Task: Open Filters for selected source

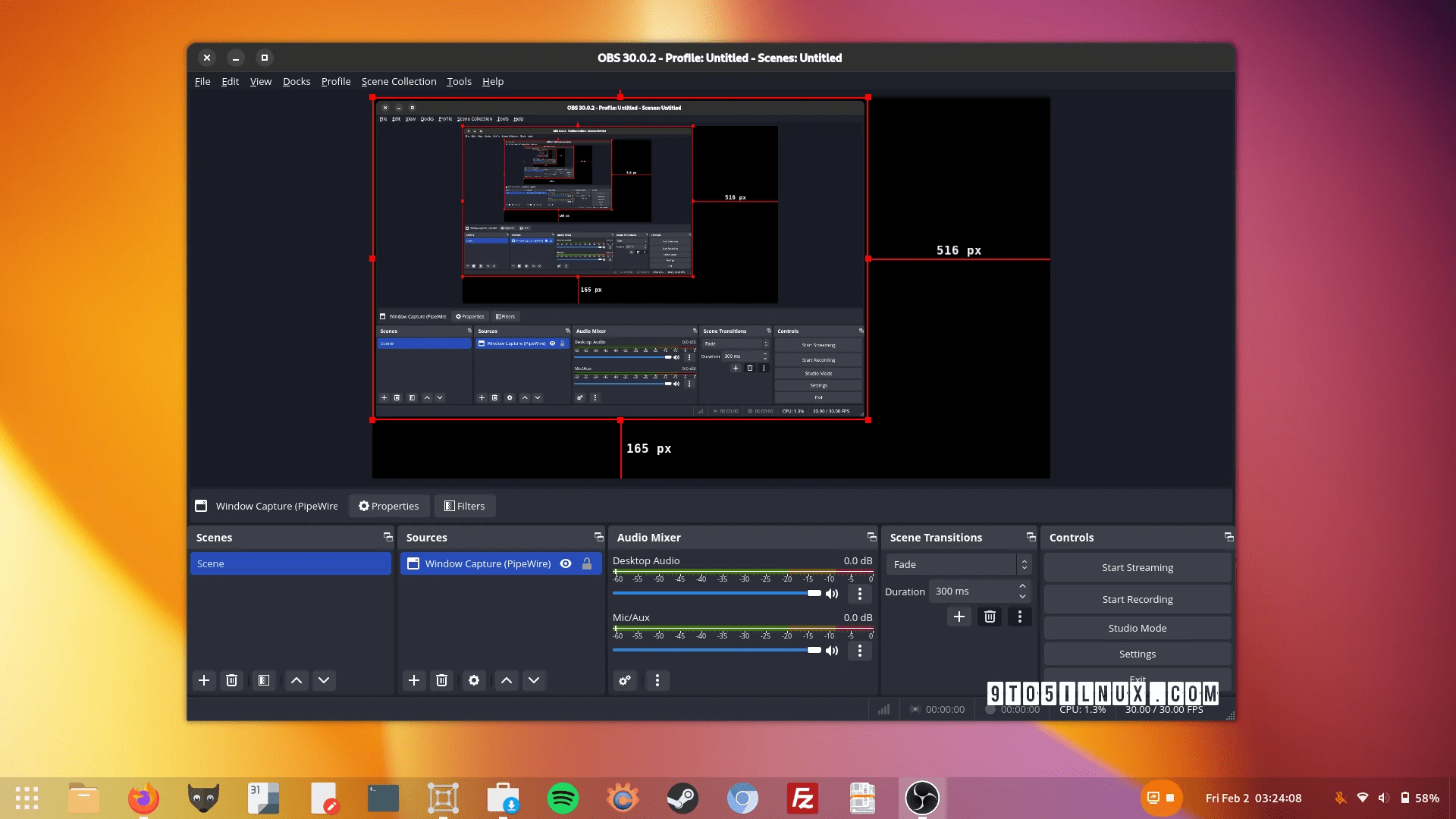Action: tap(465, 506)
